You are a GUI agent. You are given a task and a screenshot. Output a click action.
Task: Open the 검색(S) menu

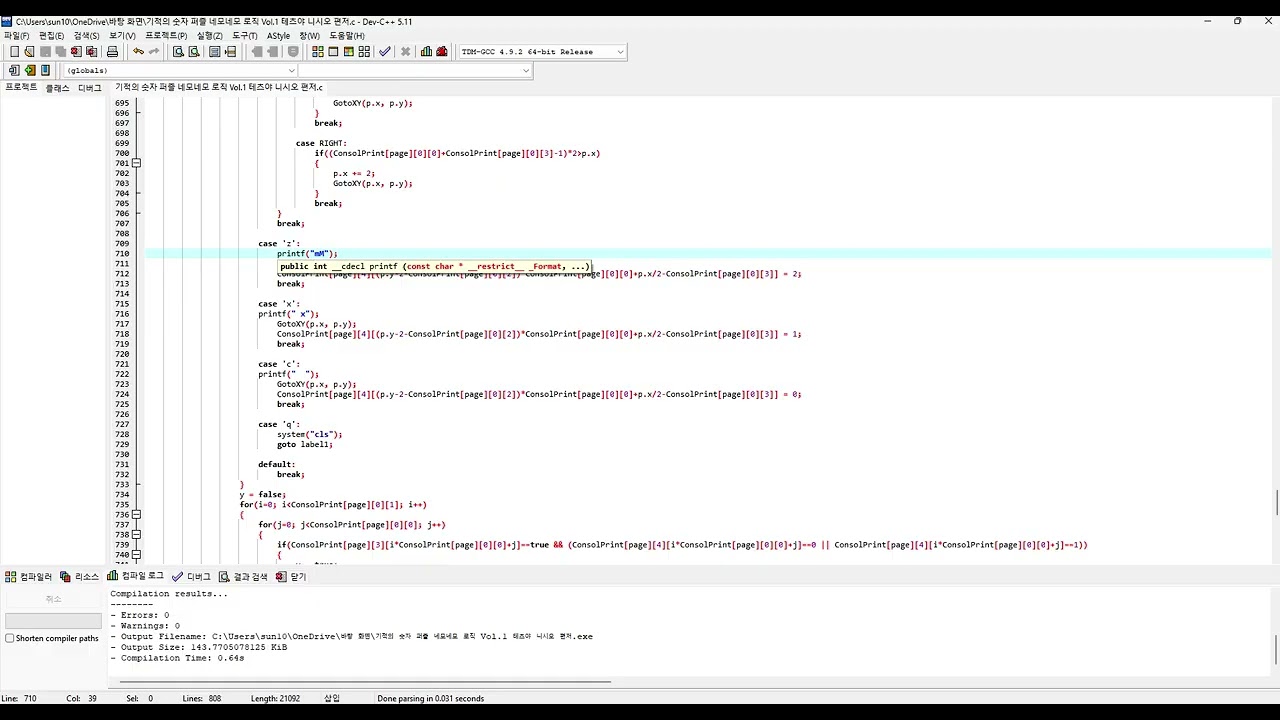87,35
